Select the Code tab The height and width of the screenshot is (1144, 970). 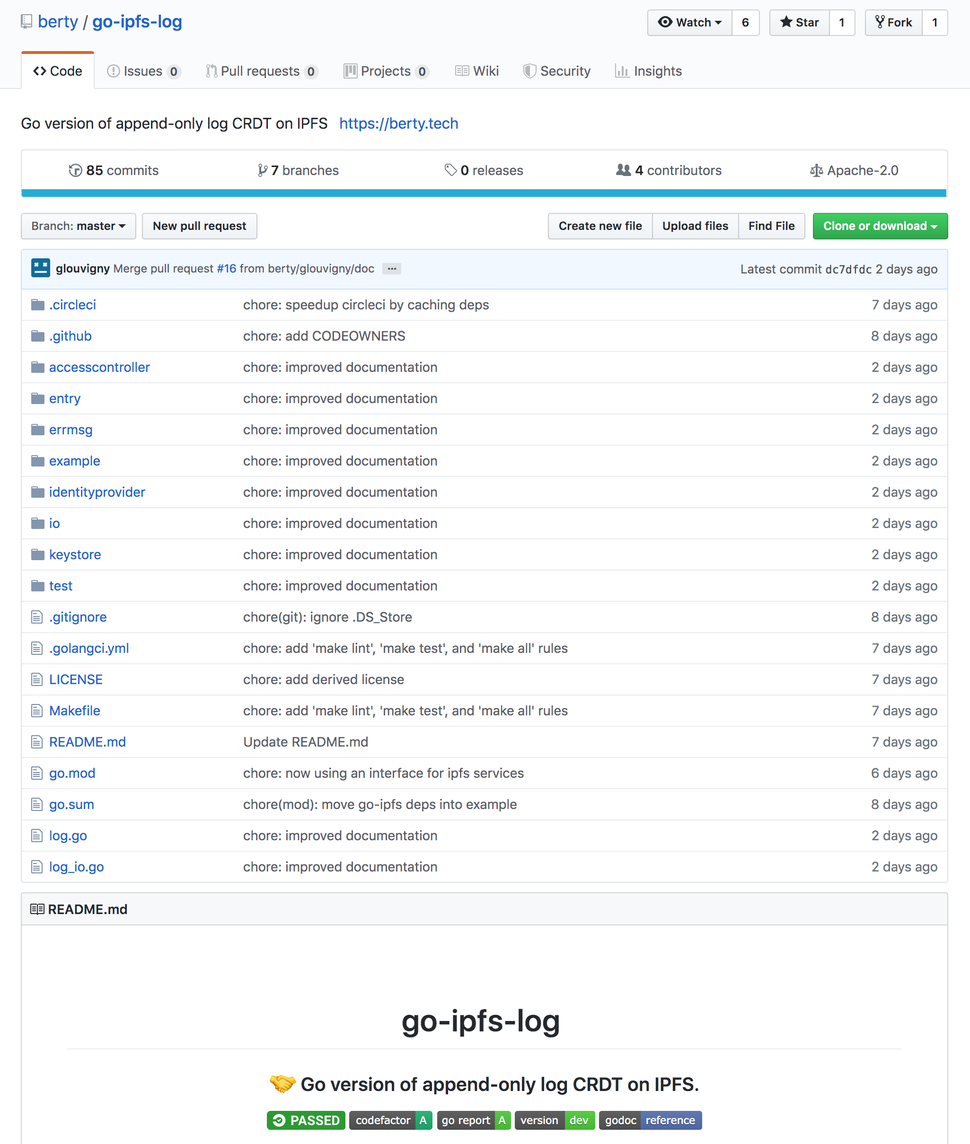tap(58, 71)
